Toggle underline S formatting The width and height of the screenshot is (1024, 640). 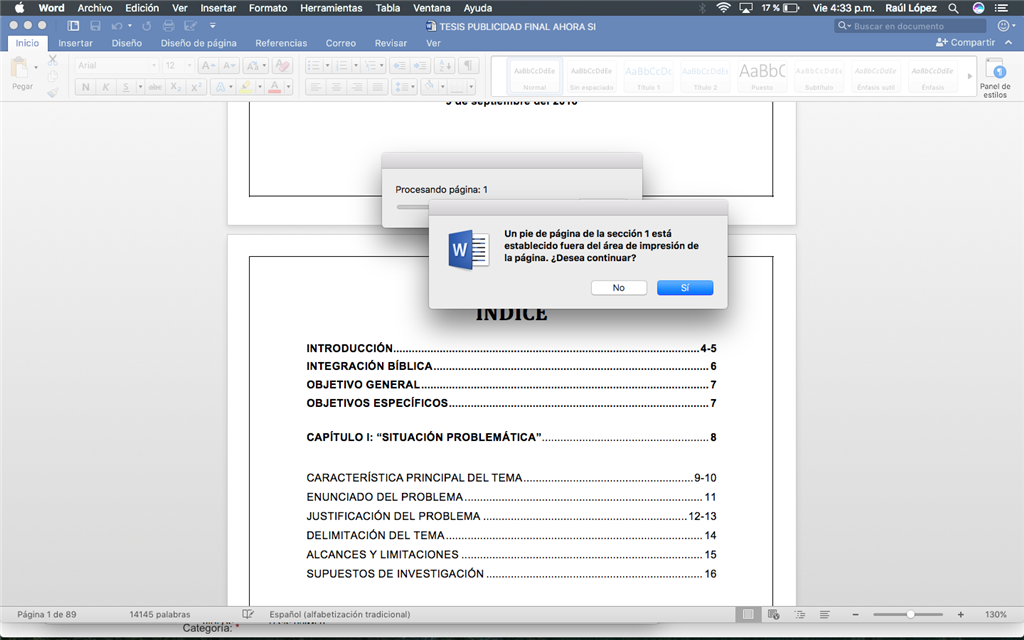click(125, 87)
